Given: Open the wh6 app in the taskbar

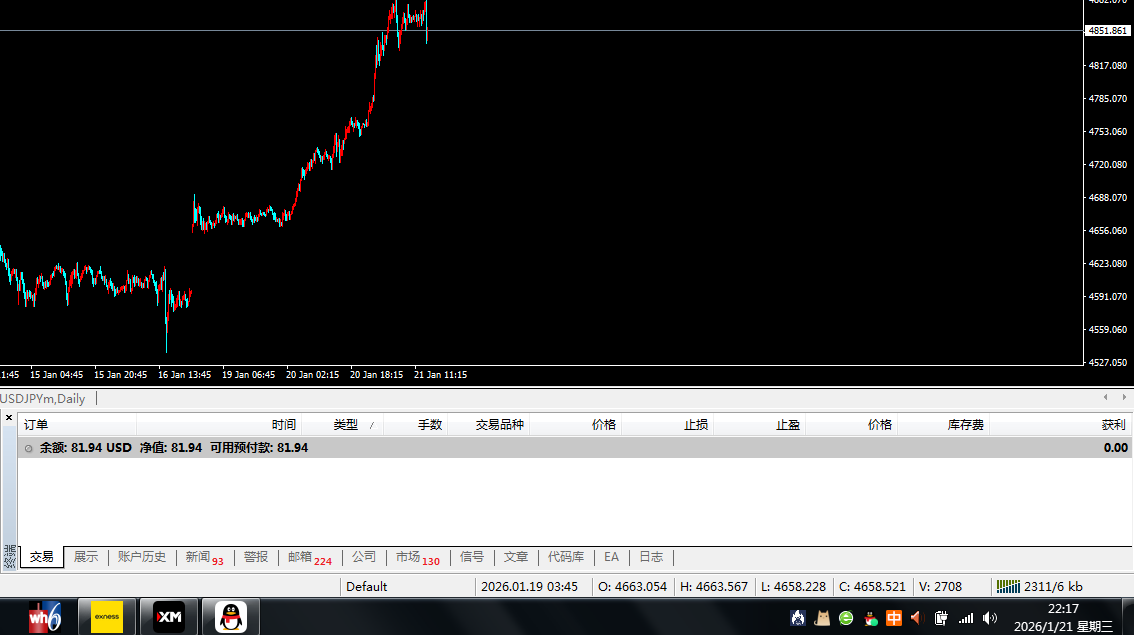Looking at the screenshot, I should tap(44, 616).
